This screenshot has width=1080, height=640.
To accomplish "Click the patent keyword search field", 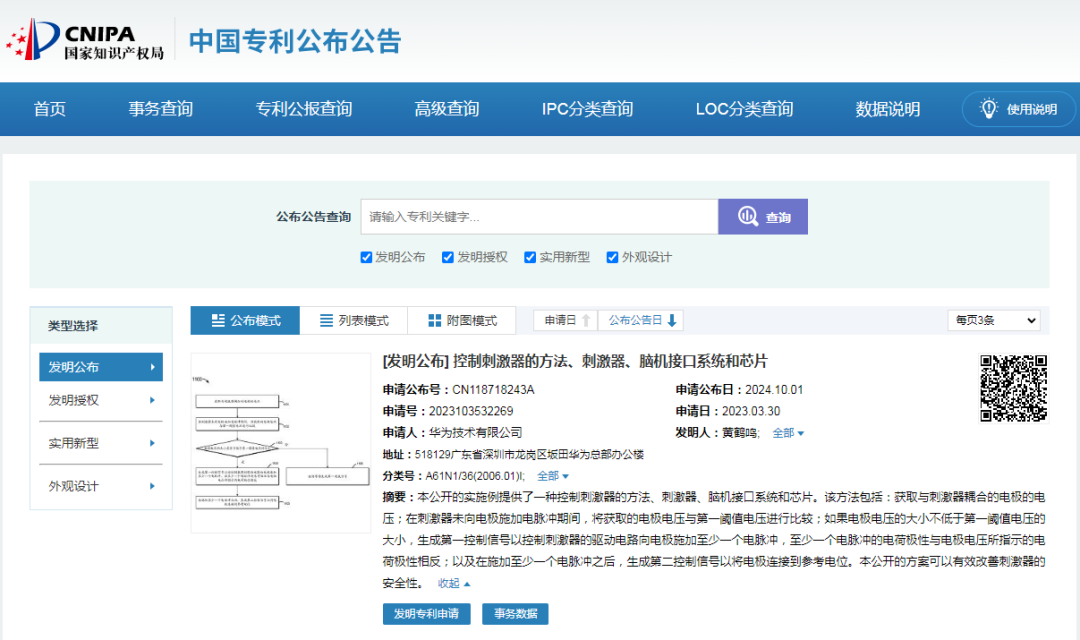I will coord(539,217).
